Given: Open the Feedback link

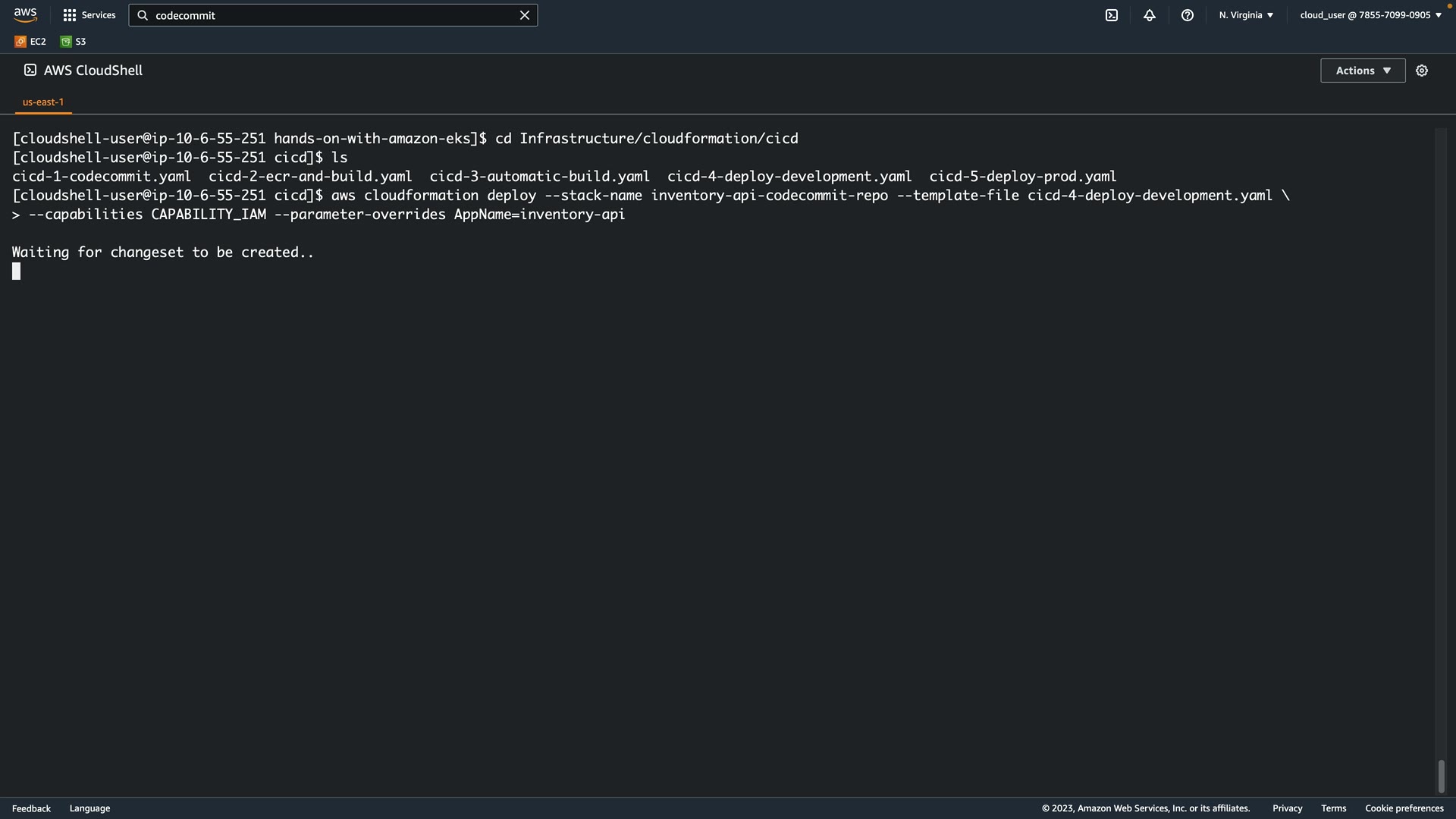Looking at the screenshot, I should coord(31,808).
